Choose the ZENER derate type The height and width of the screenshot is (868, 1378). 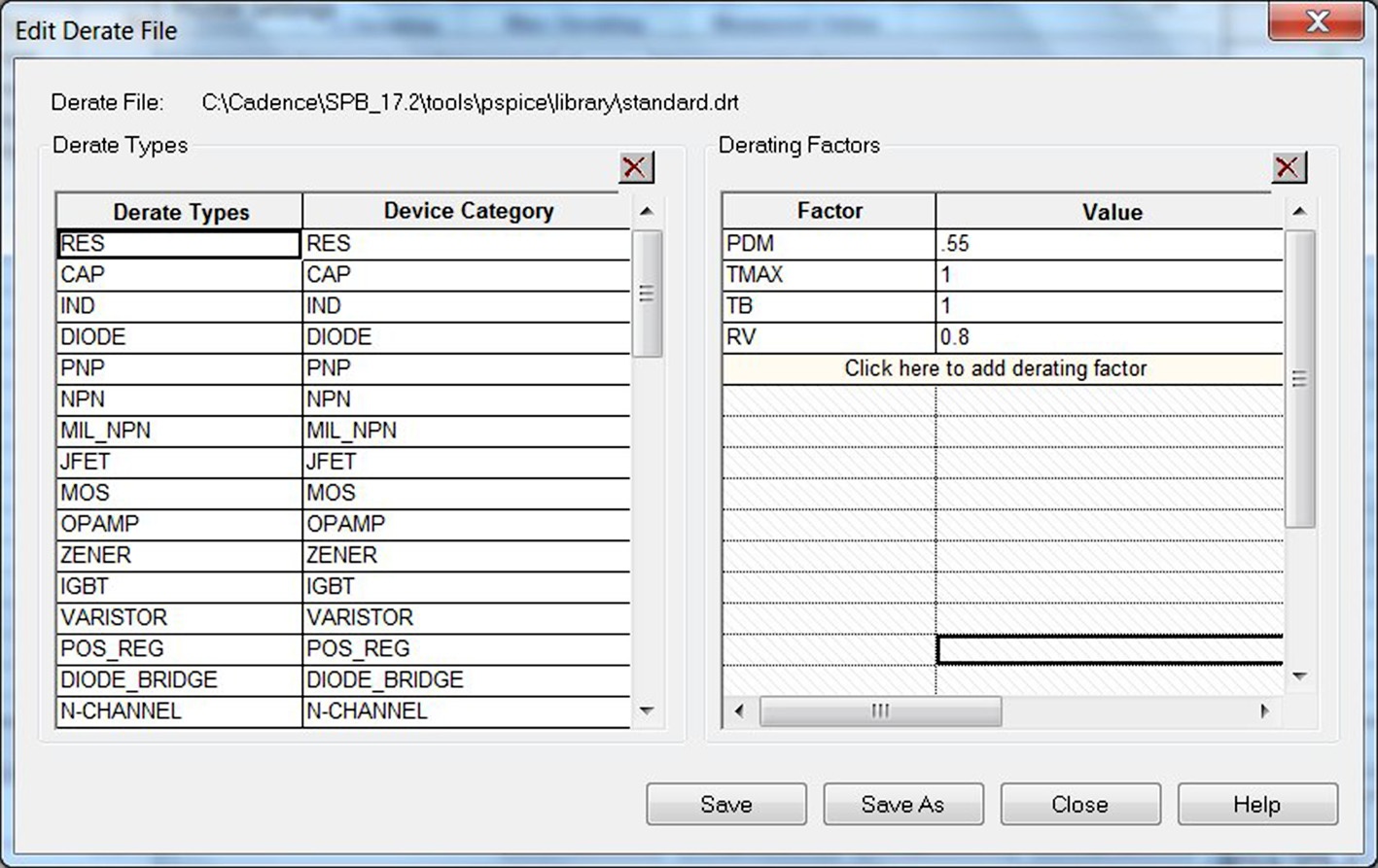[178, 555]
